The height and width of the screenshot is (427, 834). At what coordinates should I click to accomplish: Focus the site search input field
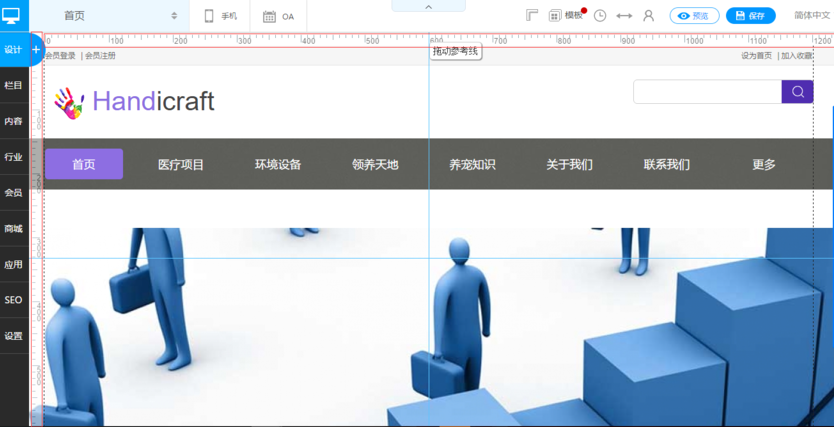707,91
